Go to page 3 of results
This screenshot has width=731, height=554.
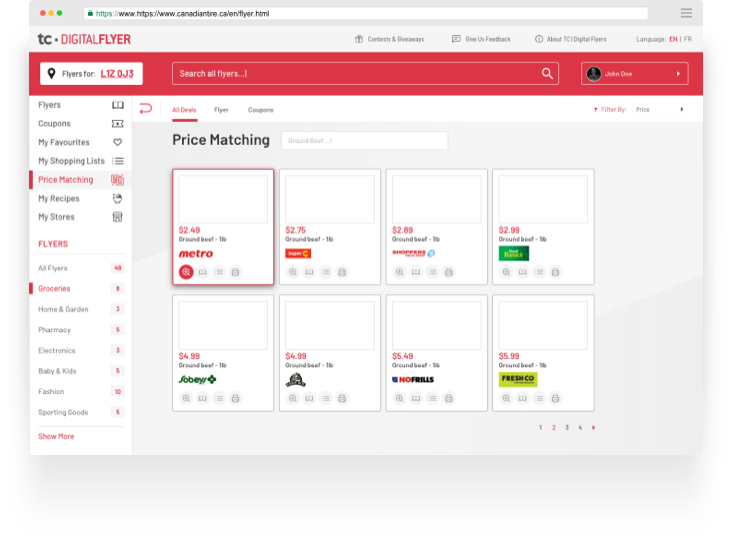[x=566, y=427]
